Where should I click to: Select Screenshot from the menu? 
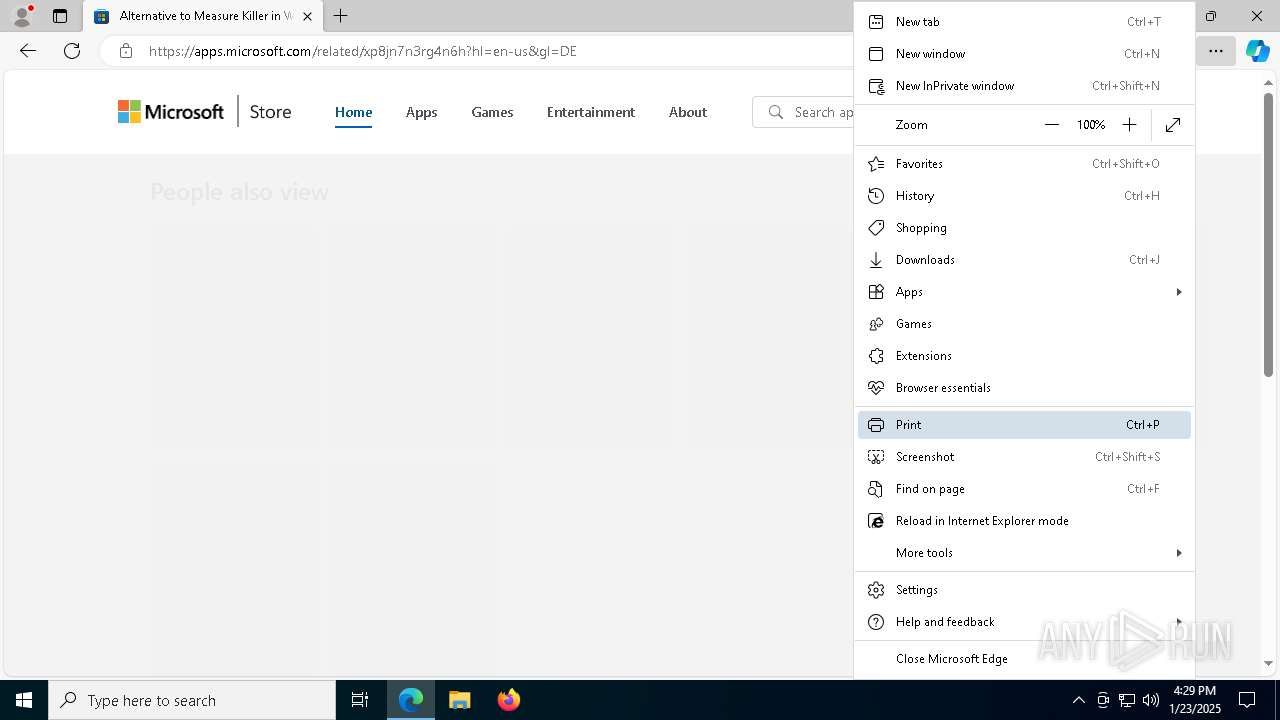1024,456
